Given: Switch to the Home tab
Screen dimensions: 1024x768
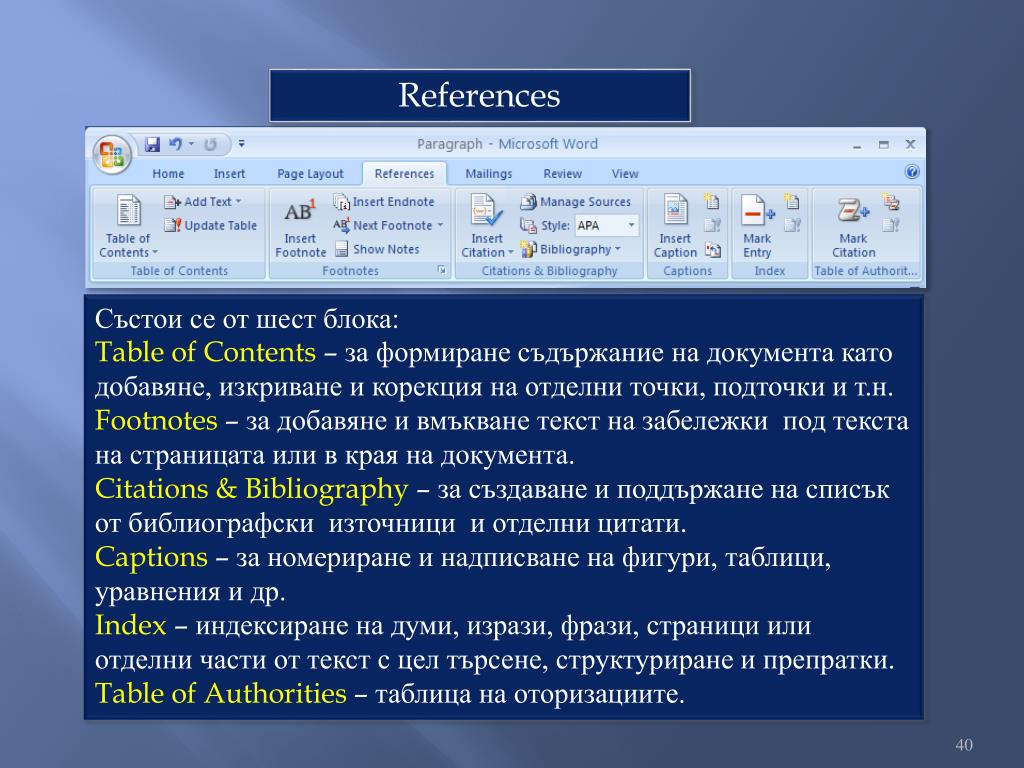Looking at the screenshot, I should coord(168,174).
